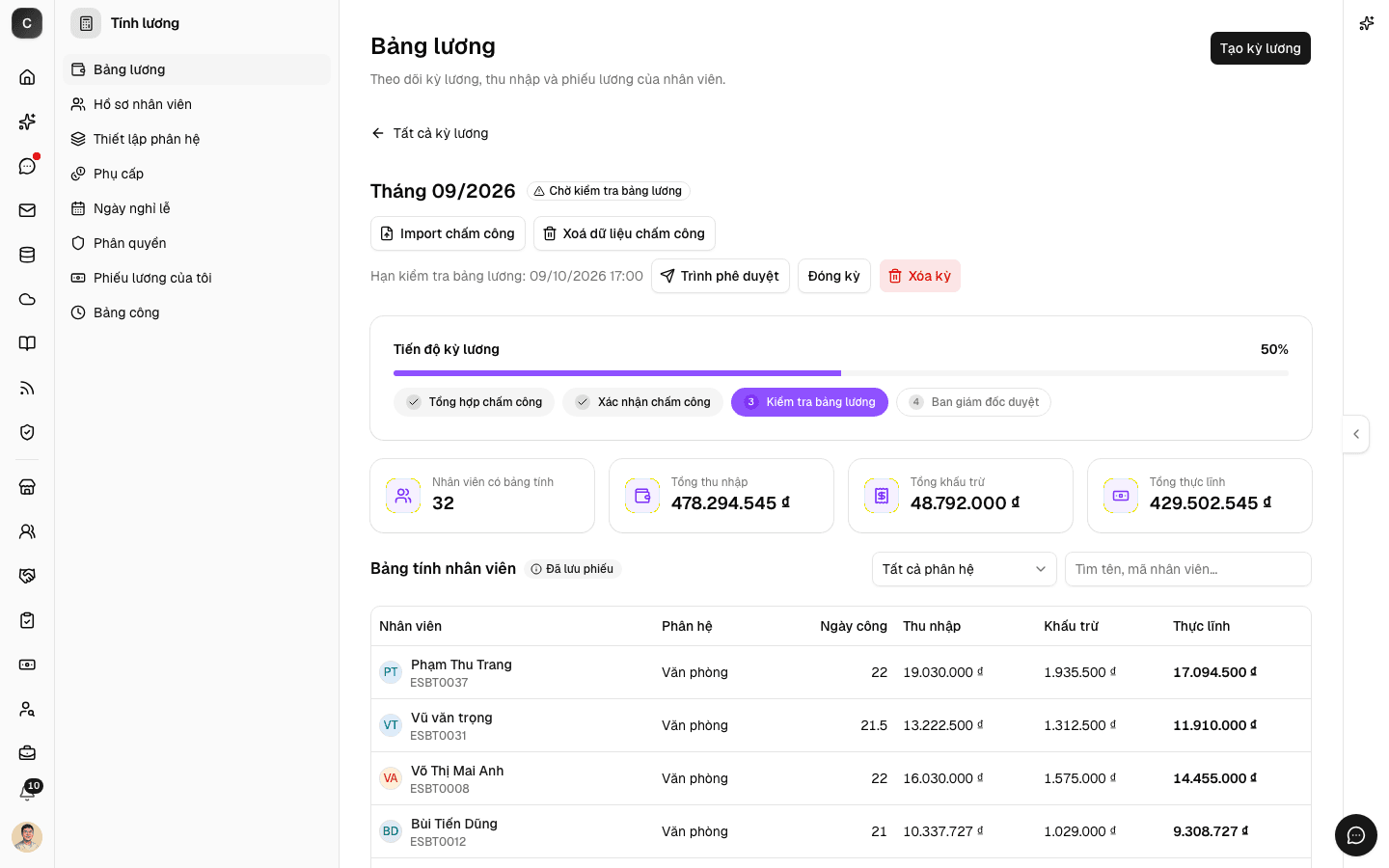Select step Xác nhận chấm công
Screen dimensions: 1389x868
[642, 402]
